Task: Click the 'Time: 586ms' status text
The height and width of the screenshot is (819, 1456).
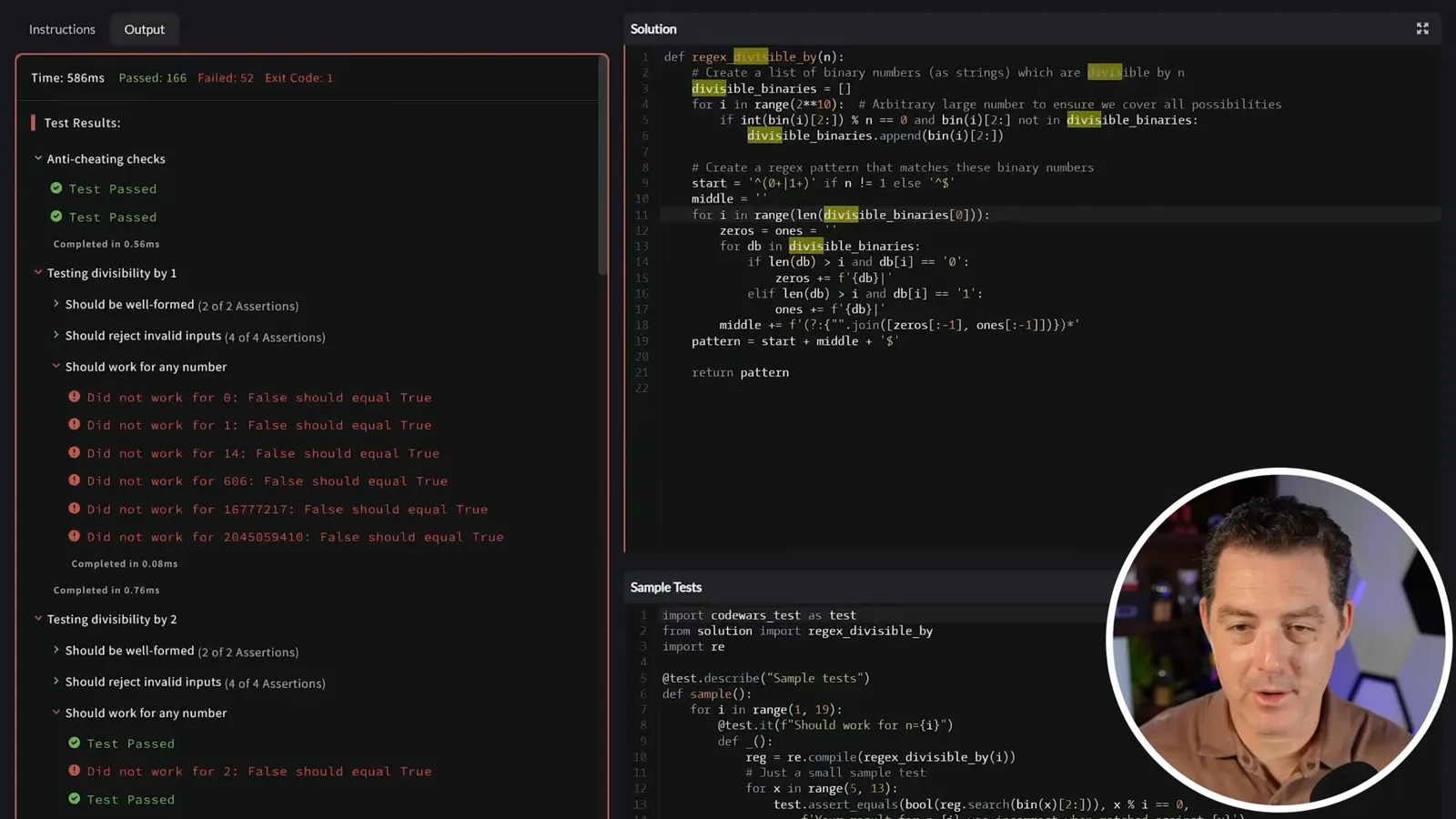Action: (x=67, y=78)
